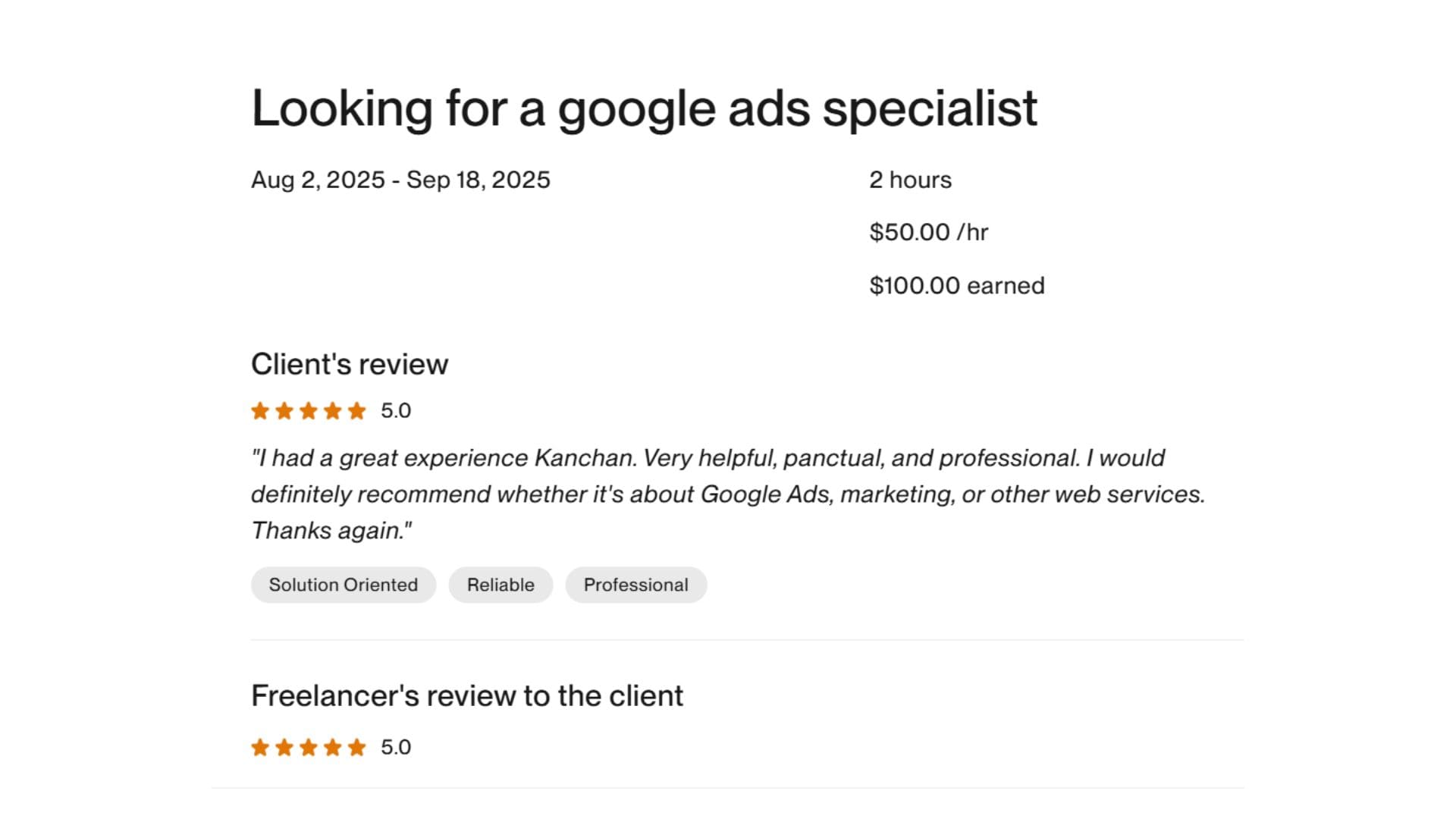Click the second star in Client's review
1456x819 pixels.
pyautogui.click(x=284, y=411)
